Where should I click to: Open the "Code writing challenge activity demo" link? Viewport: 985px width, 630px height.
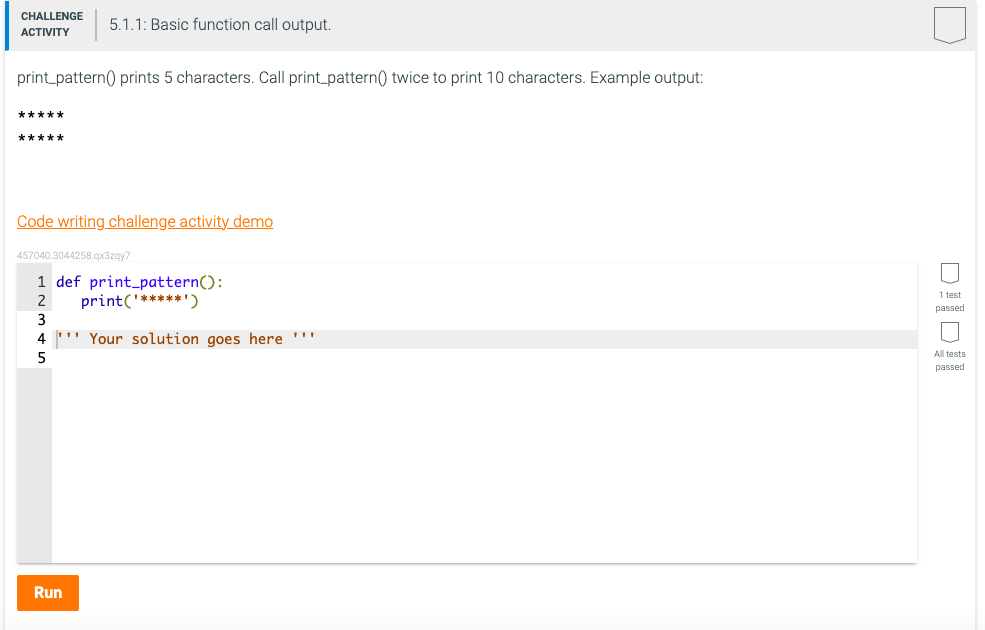[144, 221]
